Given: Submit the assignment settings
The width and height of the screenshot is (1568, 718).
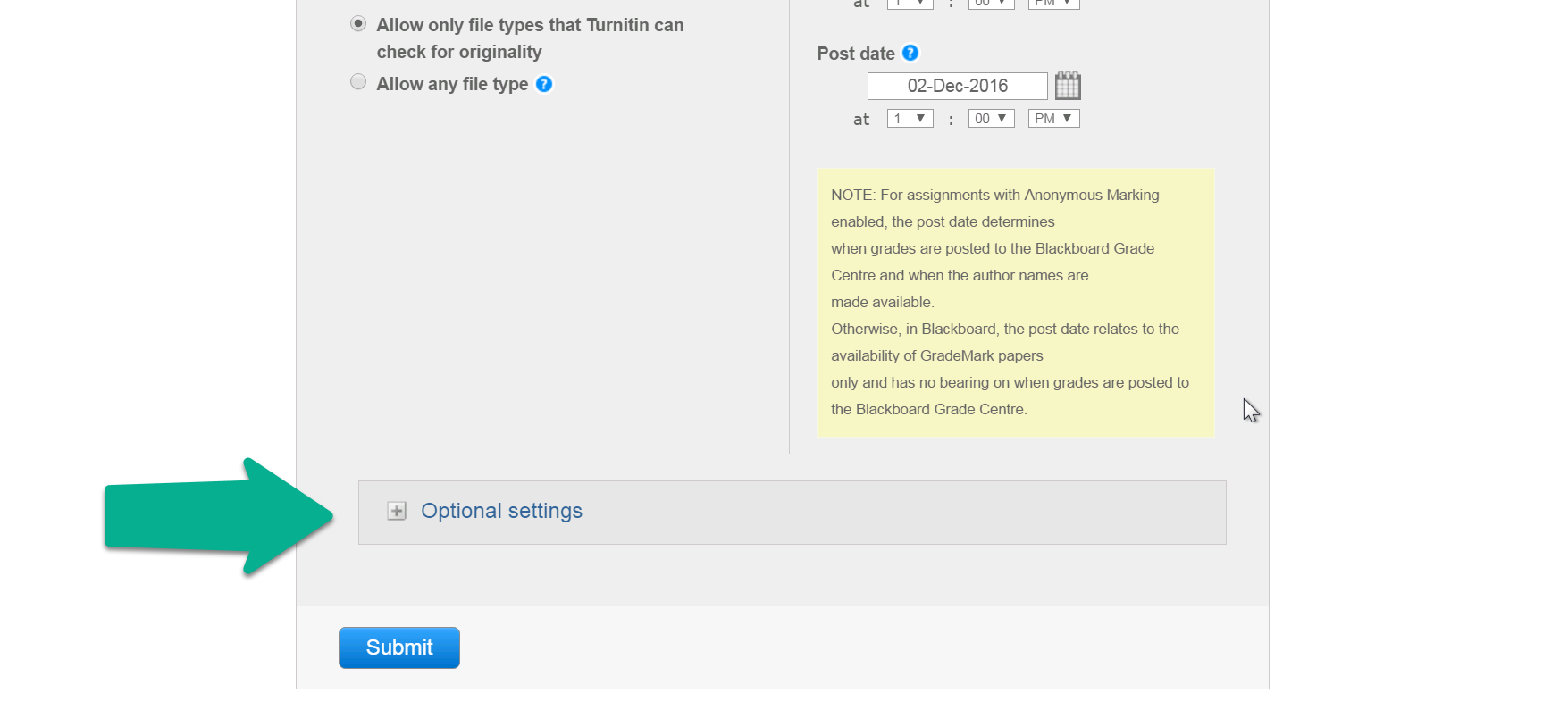Looking at the screenshot, I should [399, 647].
